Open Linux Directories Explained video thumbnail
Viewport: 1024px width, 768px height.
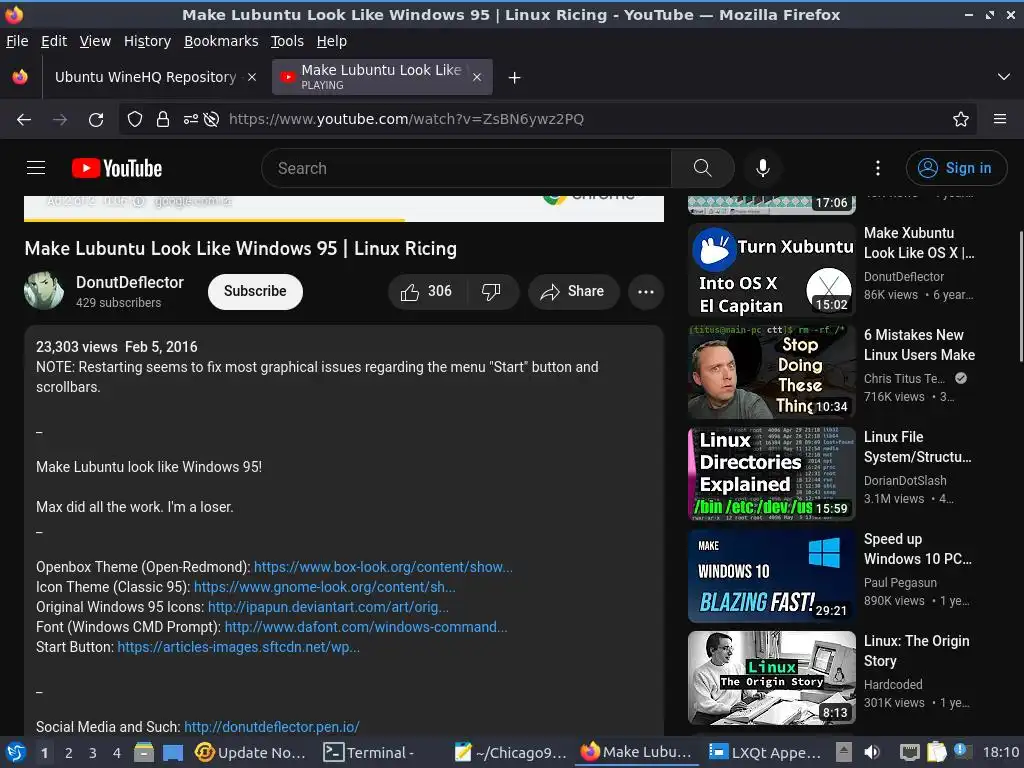(x=772, y=474)
